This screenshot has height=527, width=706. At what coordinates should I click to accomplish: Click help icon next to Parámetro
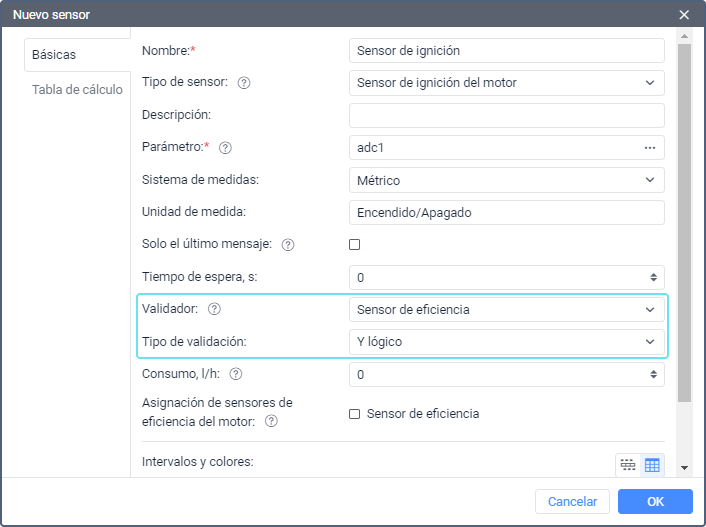click(x=225, y=148)
